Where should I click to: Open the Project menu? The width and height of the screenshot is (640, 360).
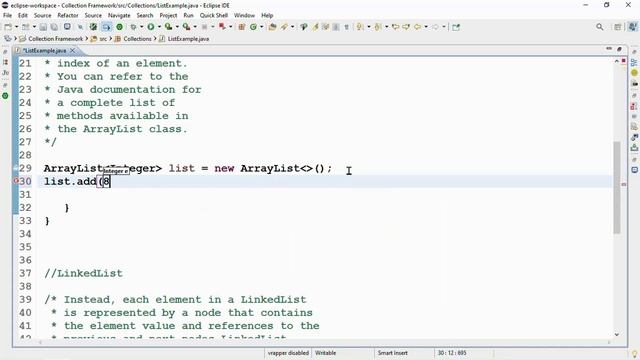click(x=168, y=15)
